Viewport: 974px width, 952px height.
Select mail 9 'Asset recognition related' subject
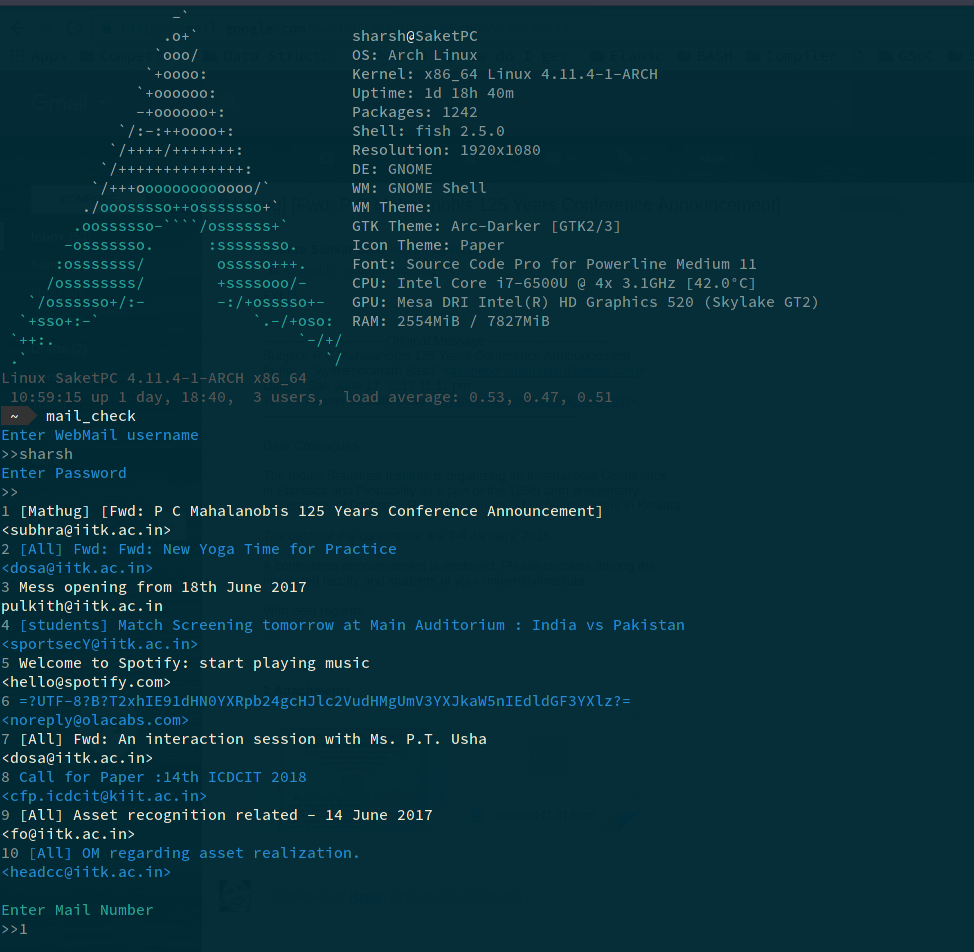coord(217,815)
